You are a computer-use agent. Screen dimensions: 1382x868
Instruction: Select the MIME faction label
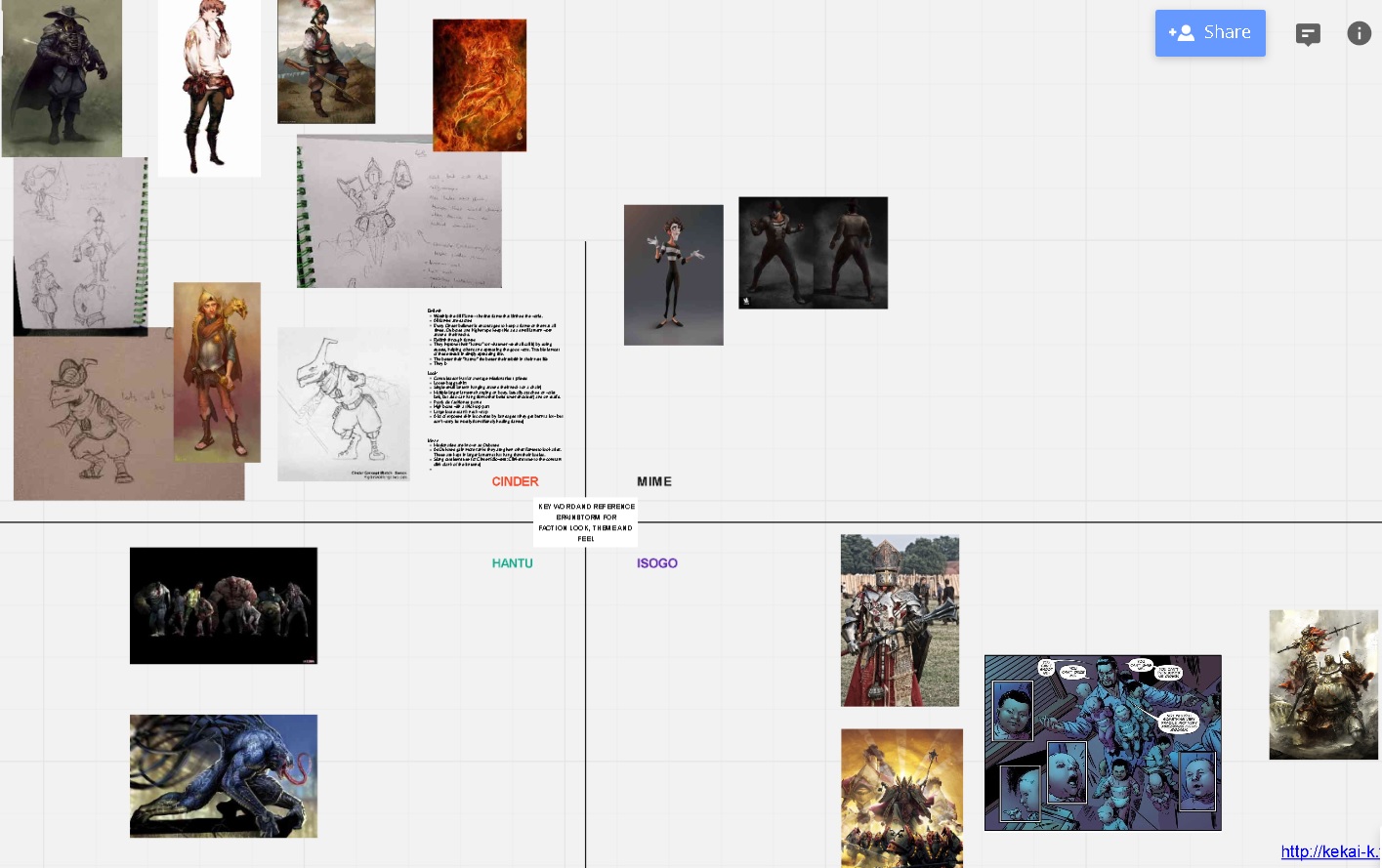[x=654, y=481]
